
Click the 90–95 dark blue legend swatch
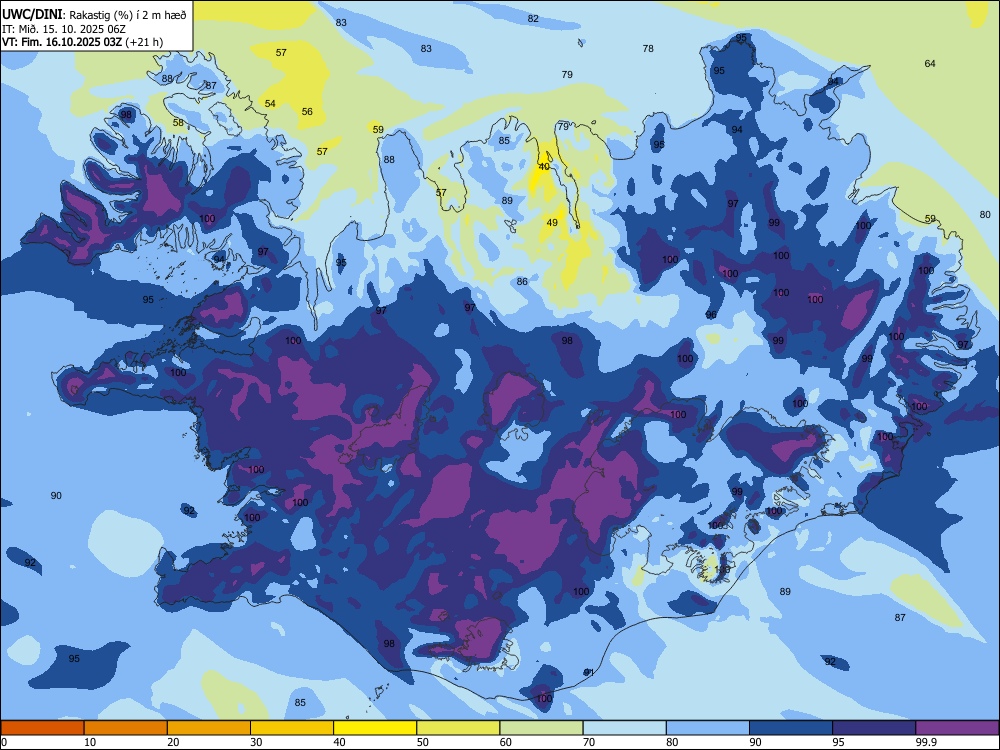click(791, 728)
